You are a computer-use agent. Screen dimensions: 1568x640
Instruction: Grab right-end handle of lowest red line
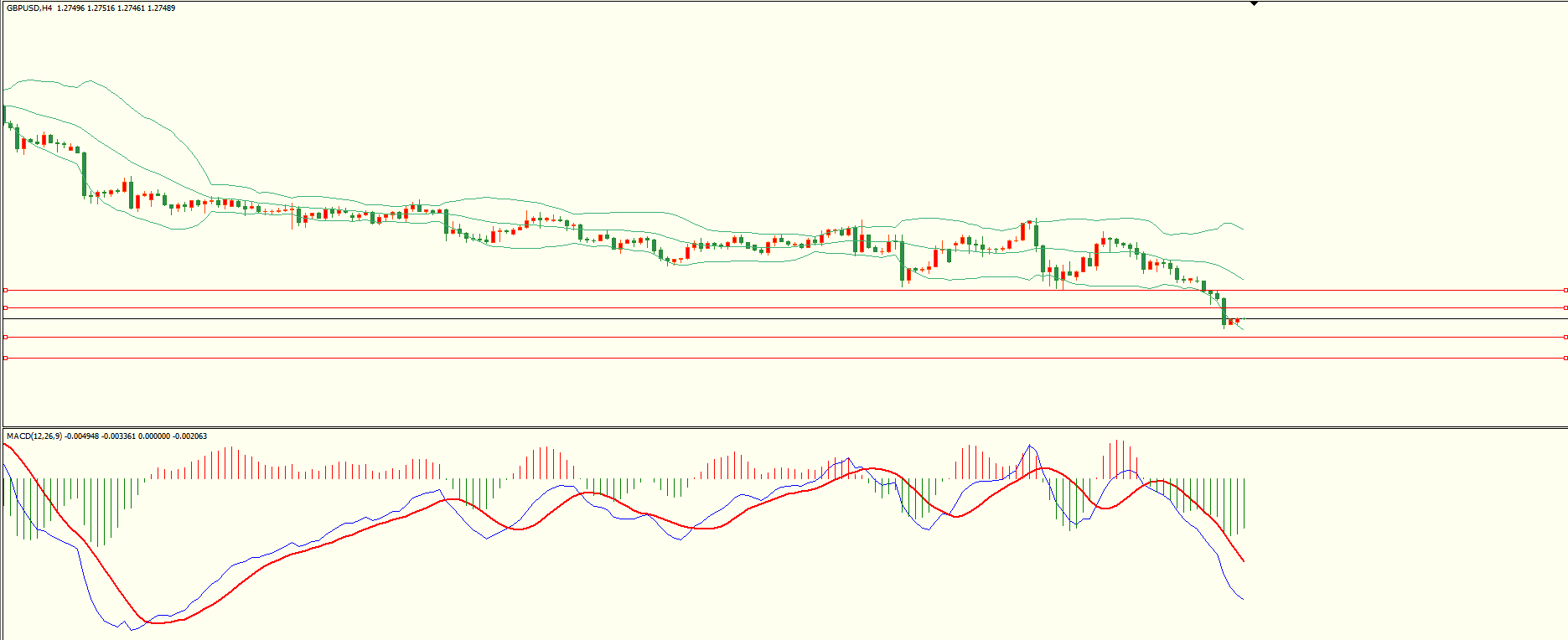tap(1565, 358)
